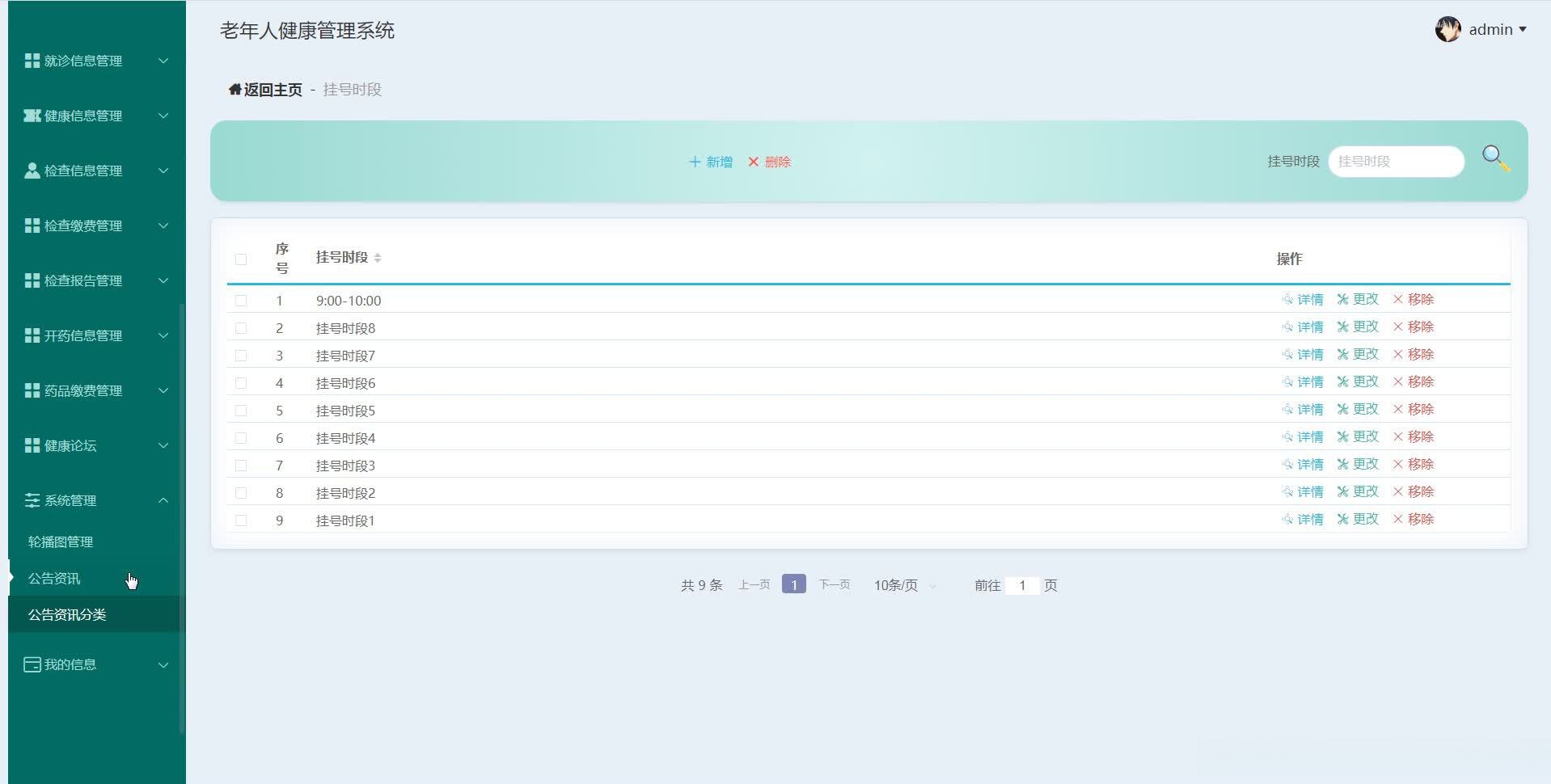The width and height of the screenshot is (1551, 784).
Task: Open the 检查报告管理 sidebar menu
Action: click(x=97, y=280)
